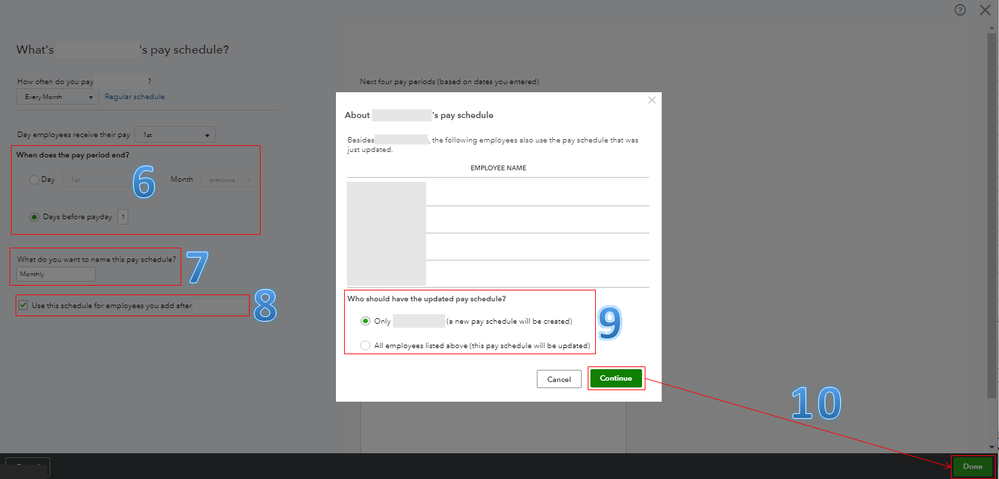Toggle Use this schedule for employees checkbox

[24, 305]
